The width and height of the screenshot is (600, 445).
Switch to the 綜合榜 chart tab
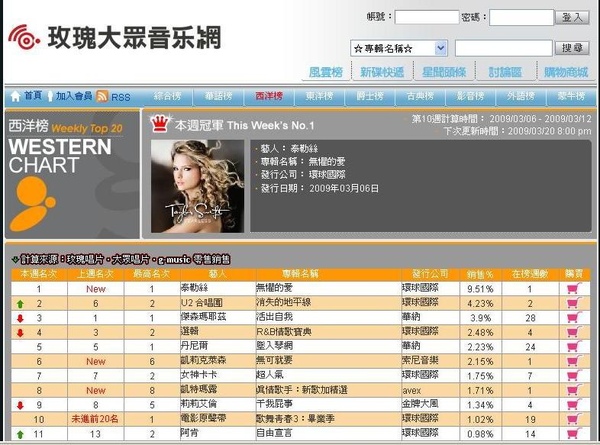(167, 96)
